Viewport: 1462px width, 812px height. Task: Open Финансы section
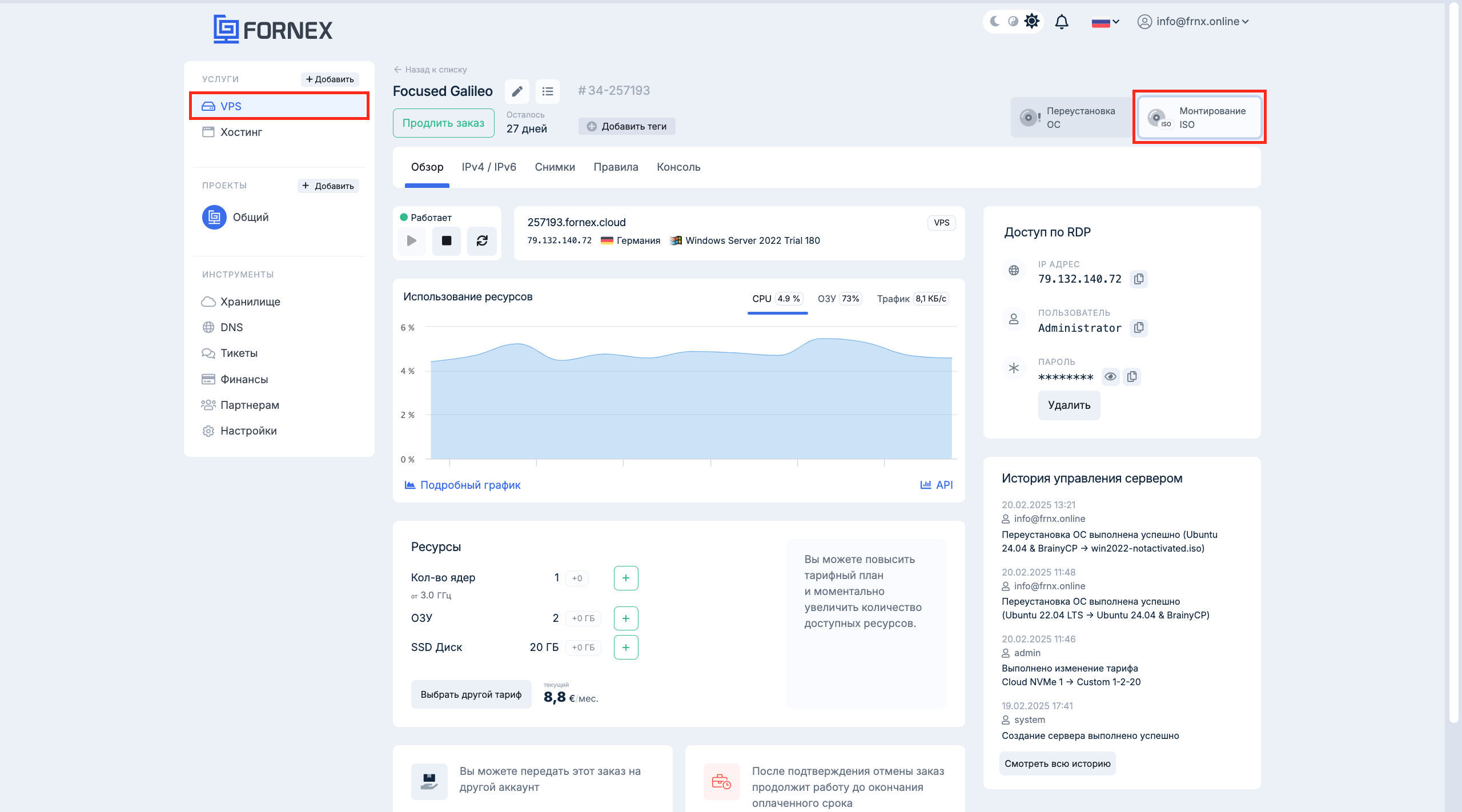pos(235,379)
